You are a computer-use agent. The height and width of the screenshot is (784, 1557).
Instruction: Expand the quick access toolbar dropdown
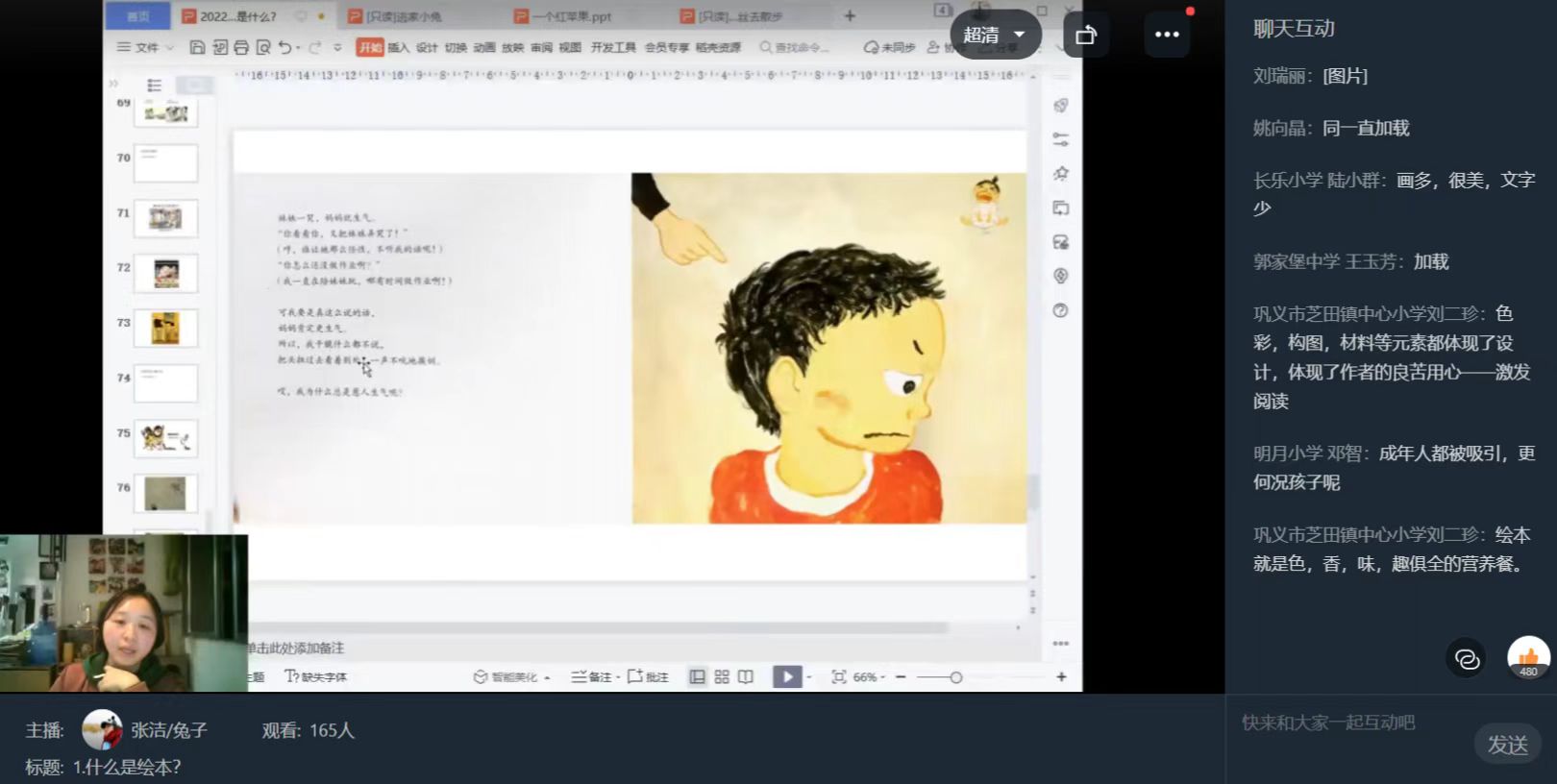point(337,47)
